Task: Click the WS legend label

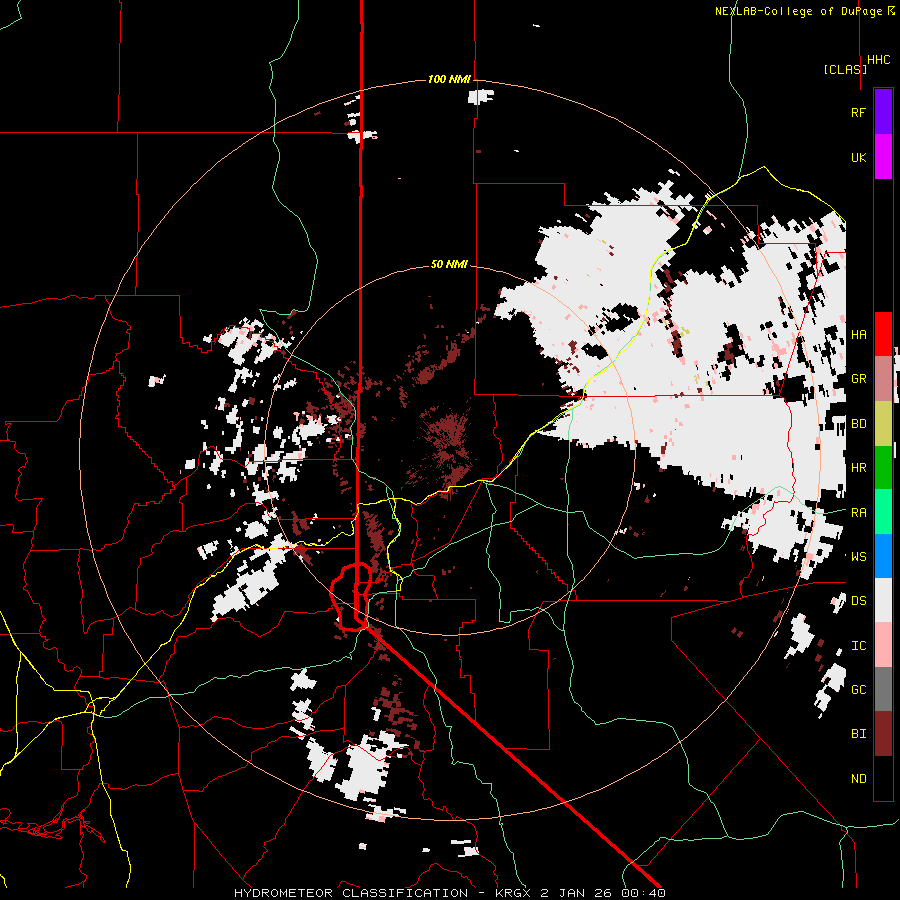Action: (859, 557)
